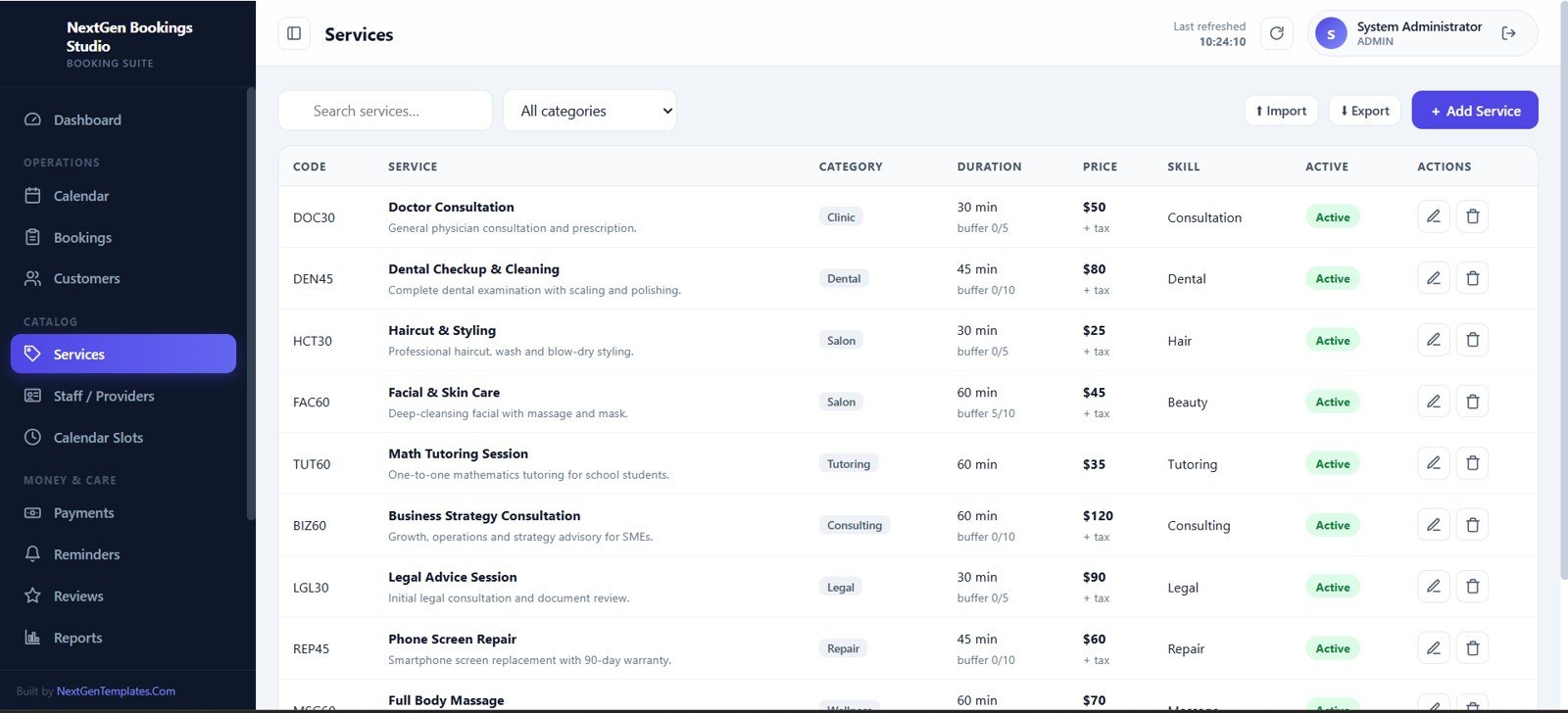Click the Add Service button
The width and height of the screenshot is (1568, 713).
[x=1475, y=111]
